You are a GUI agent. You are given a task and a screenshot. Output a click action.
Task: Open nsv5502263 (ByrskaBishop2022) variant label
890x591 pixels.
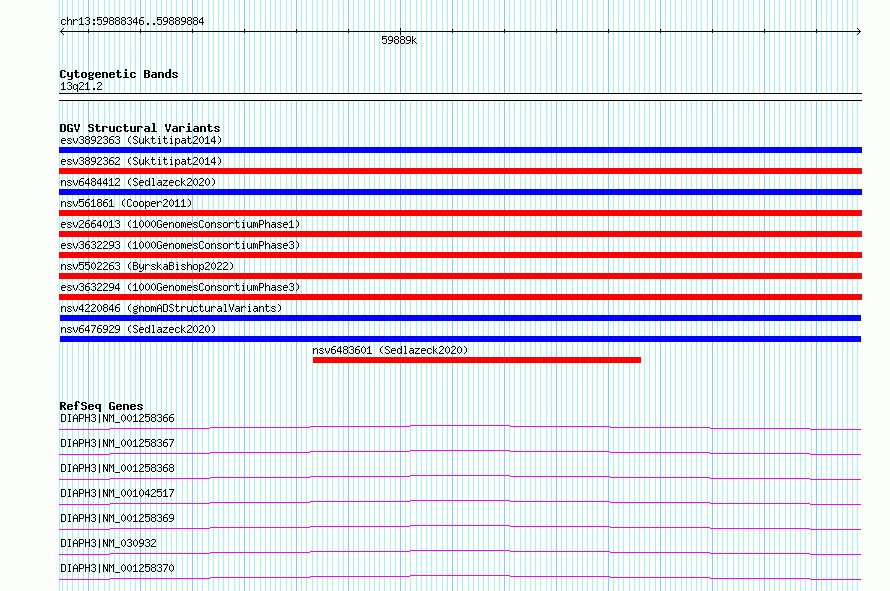tap(147, 266)
